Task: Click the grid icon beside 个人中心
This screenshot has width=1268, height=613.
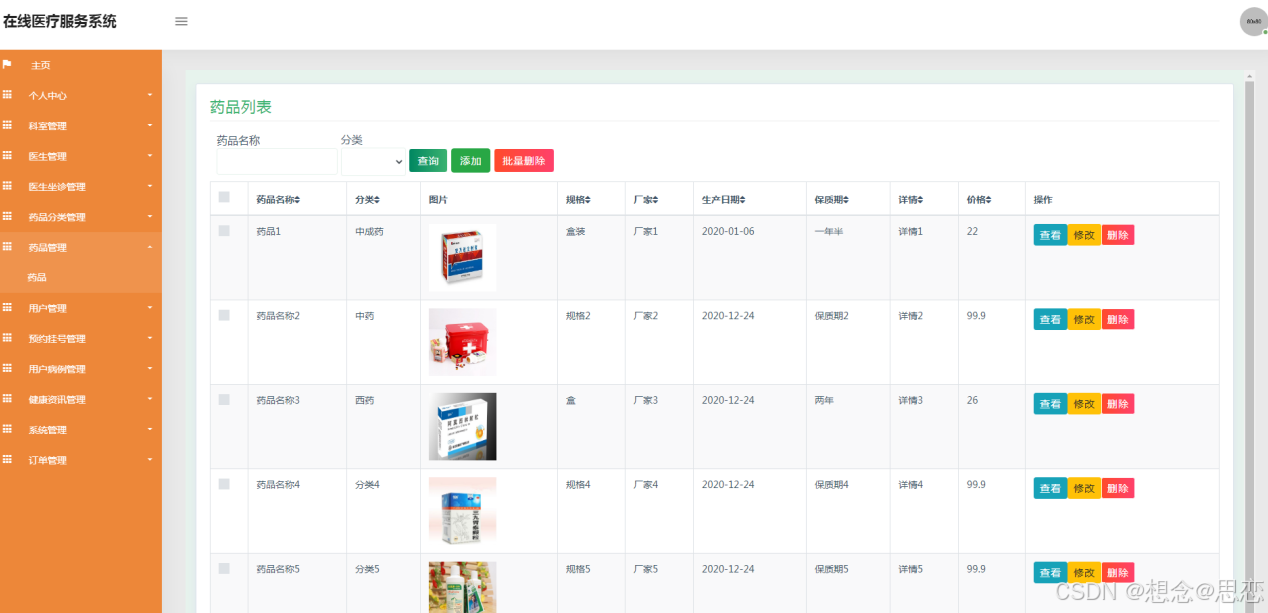Action: [7, 95]
